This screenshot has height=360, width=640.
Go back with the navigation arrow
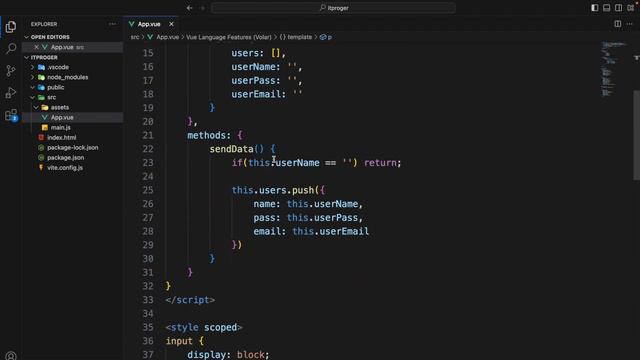(x=189, y=8)
